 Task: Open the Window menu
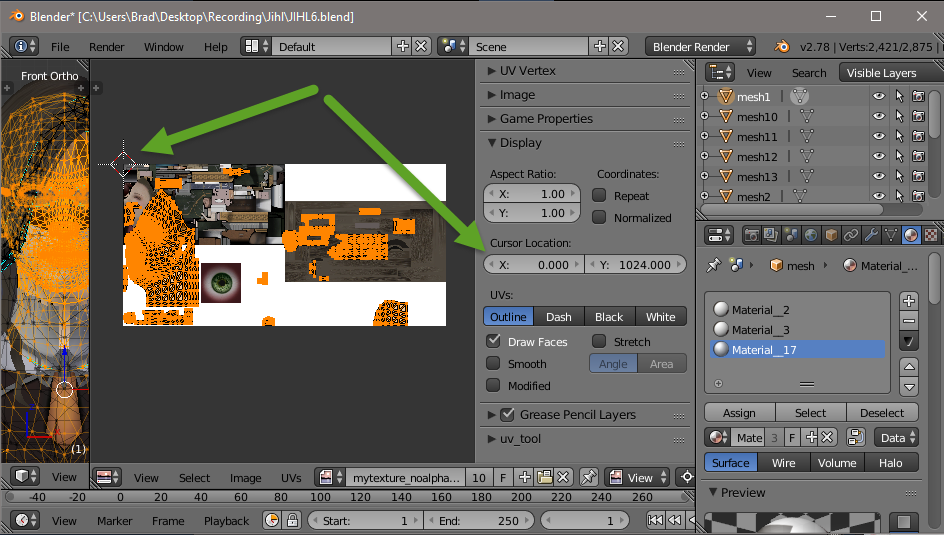coord(164,47)
